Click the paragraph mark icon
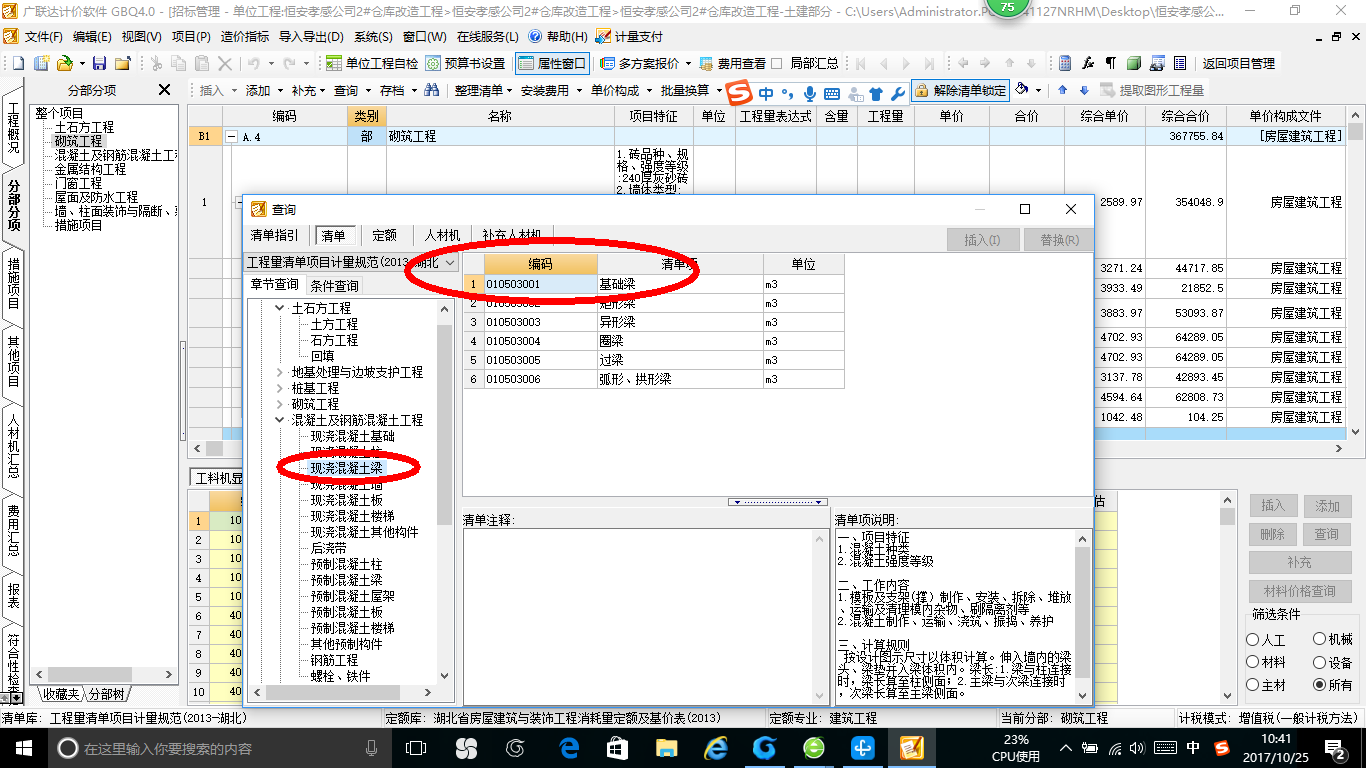 pos(1111,63)
